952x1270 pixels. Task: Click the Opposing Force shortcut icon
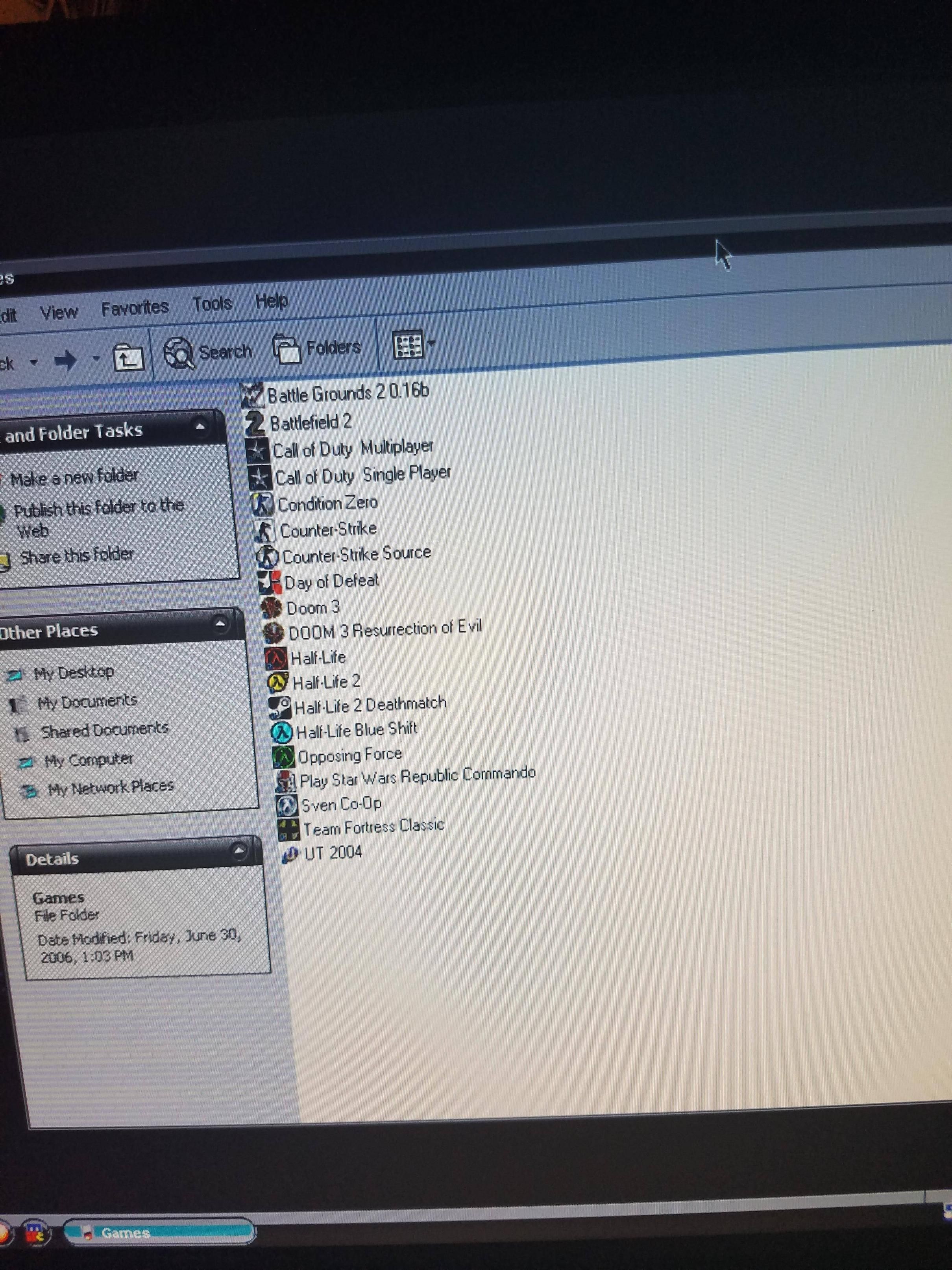pyautogui.click(x=283, y=757)
